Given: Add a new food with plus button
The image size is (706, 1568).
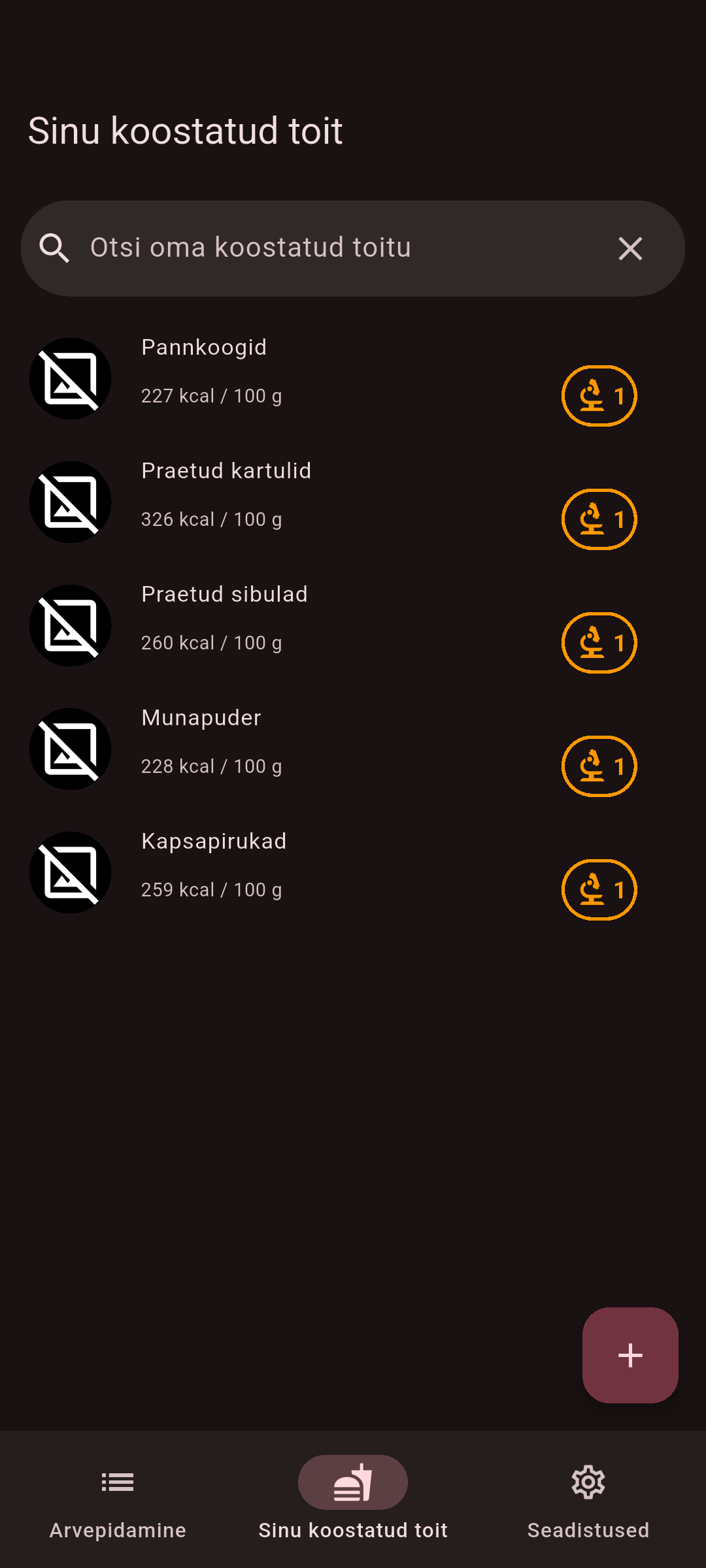Looking at the screenshot, I should 630,1355.
